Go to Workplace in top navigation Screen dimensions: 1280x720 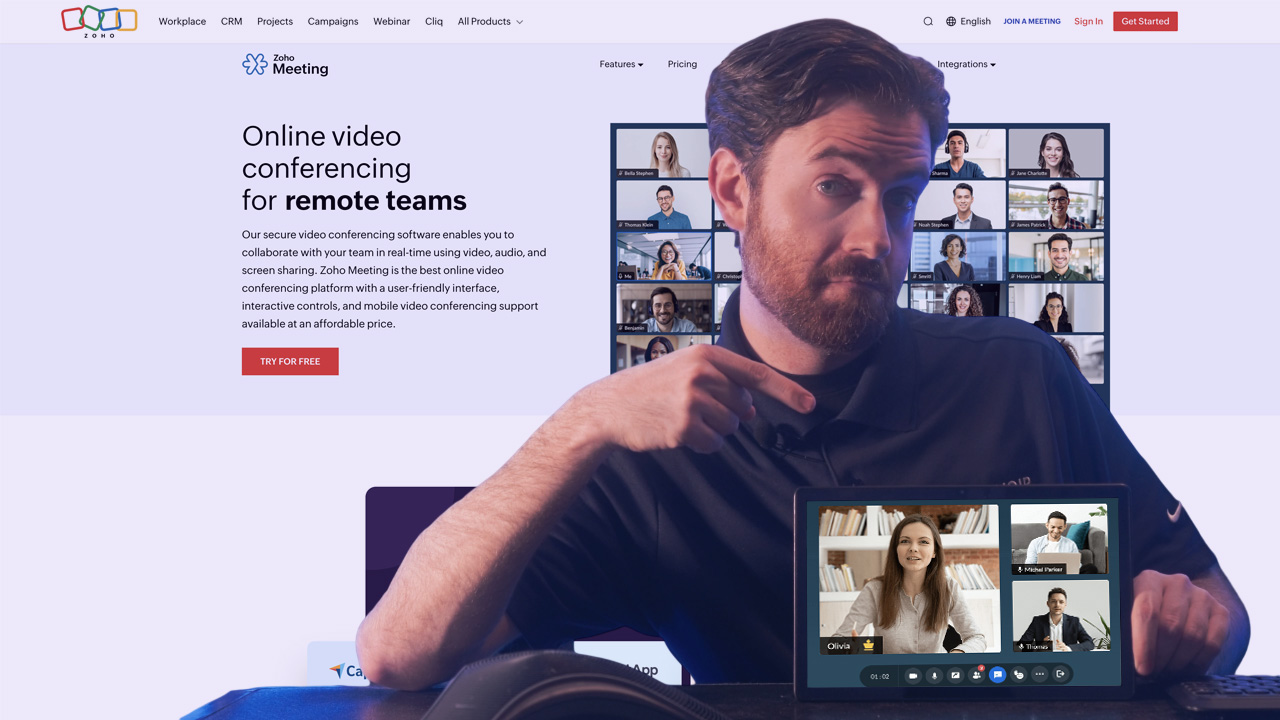tap(182, 21)
